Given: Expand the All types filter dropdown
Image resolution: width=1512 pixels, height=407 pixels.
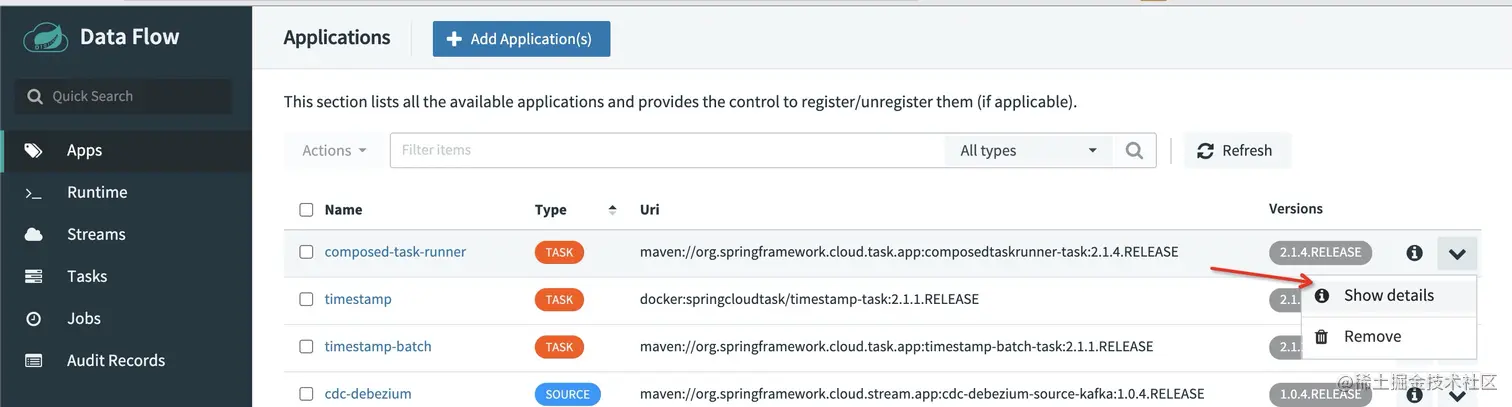Looking at the screenshot, I should [1028, 151].
